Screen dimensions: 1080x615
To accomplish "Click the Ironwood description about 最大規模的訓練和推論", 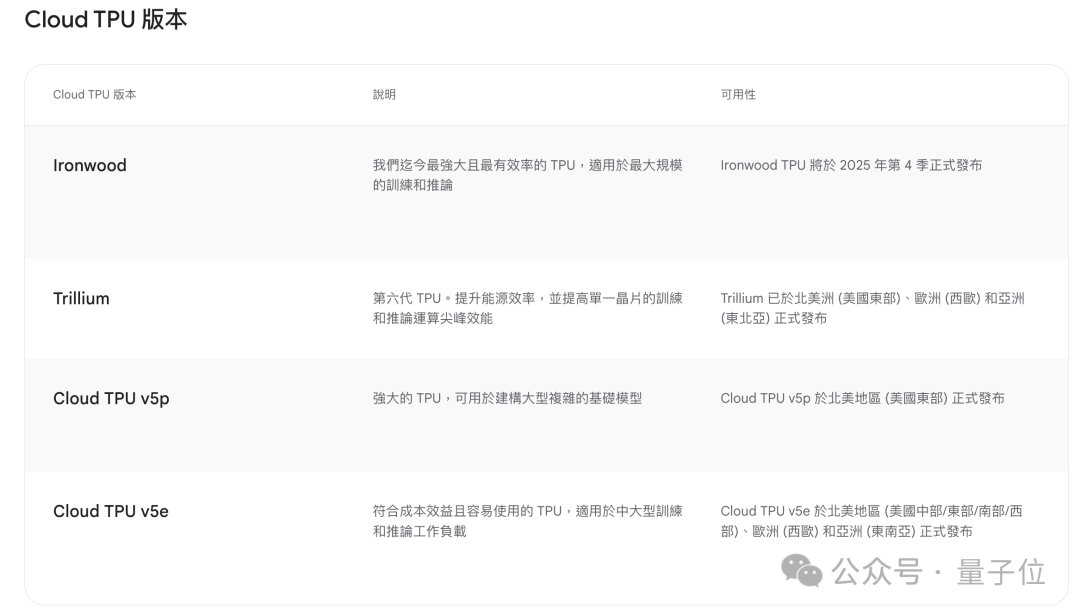I will point(527,175).
